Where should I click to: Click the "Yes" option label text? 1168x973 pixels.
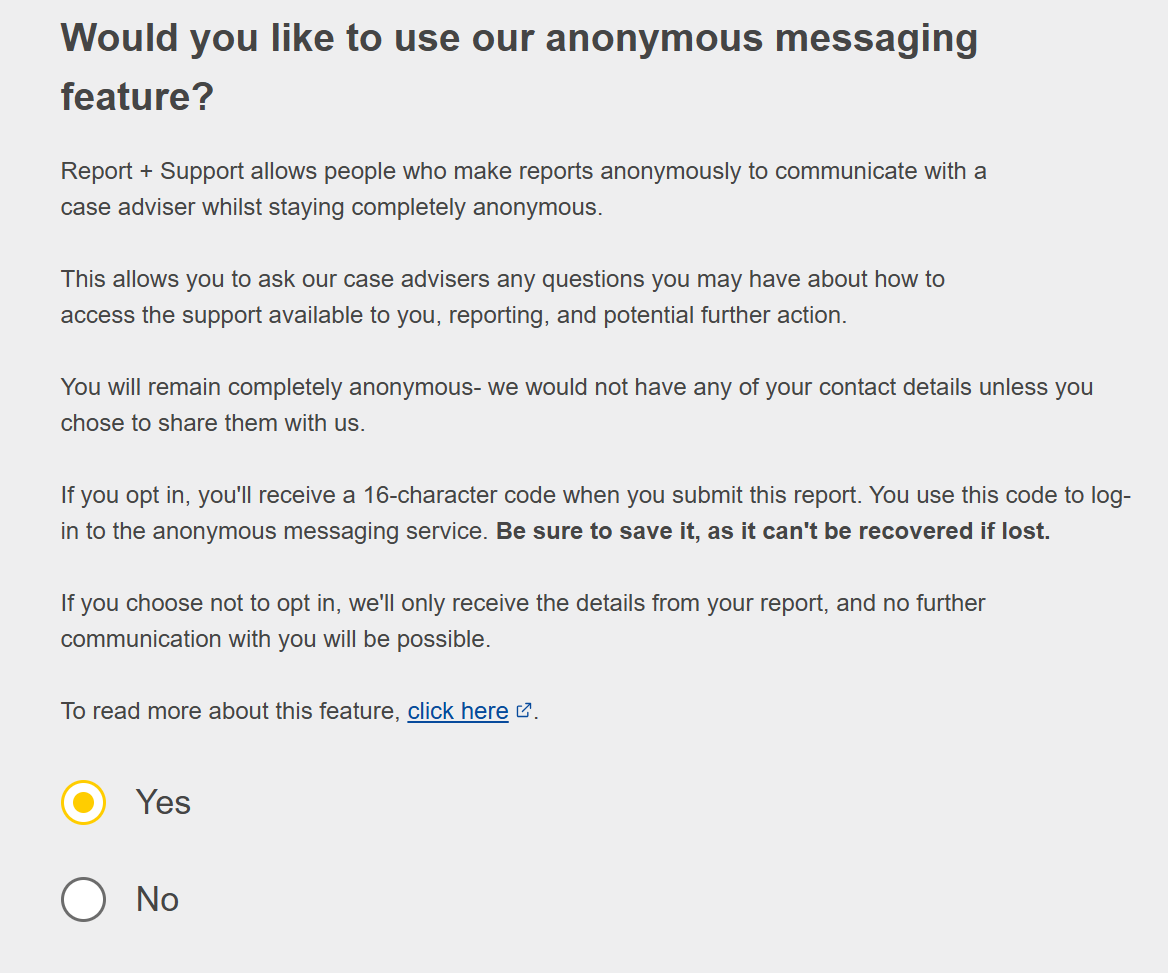pyautogui.click(x=163, y=802)
